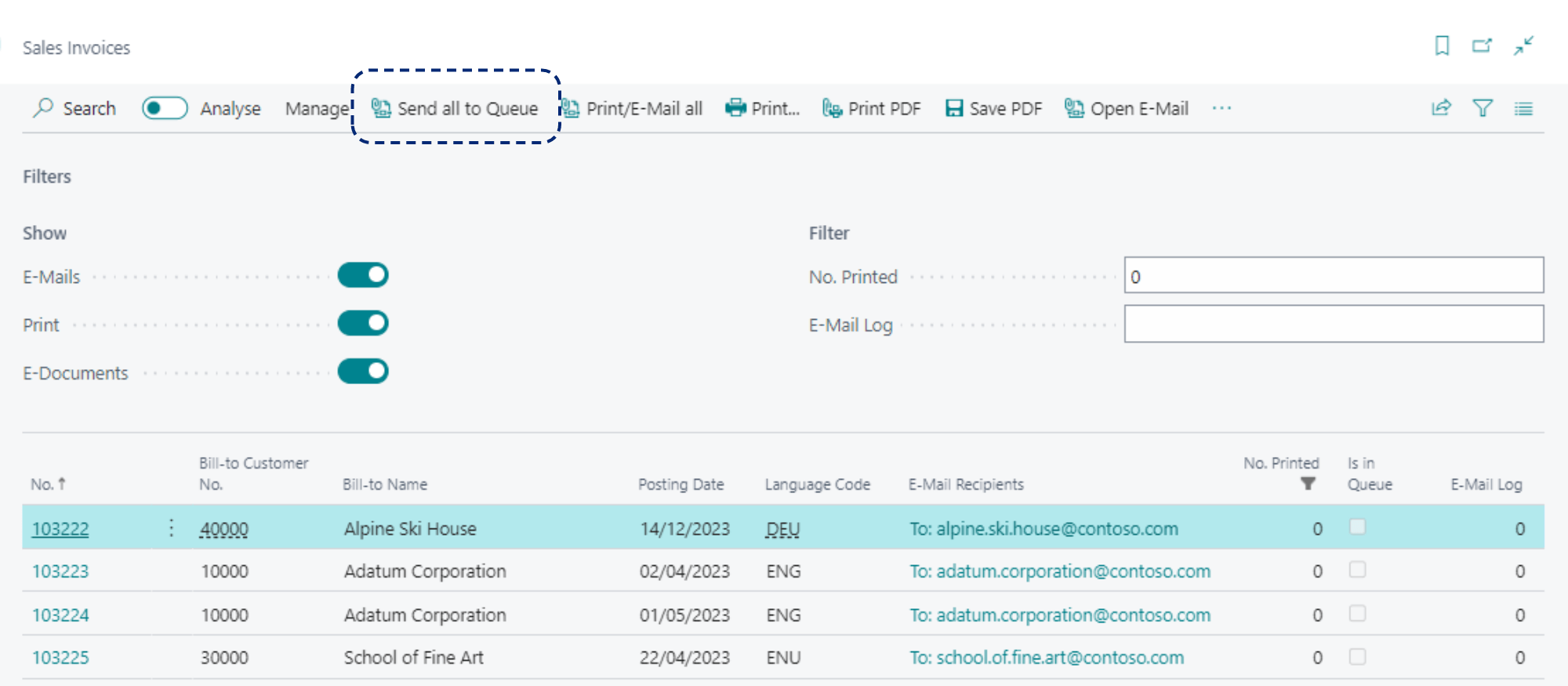Click the share icon in toolbar
The width and height of the screenshot is (1568, 686).
pos(1441,108)
